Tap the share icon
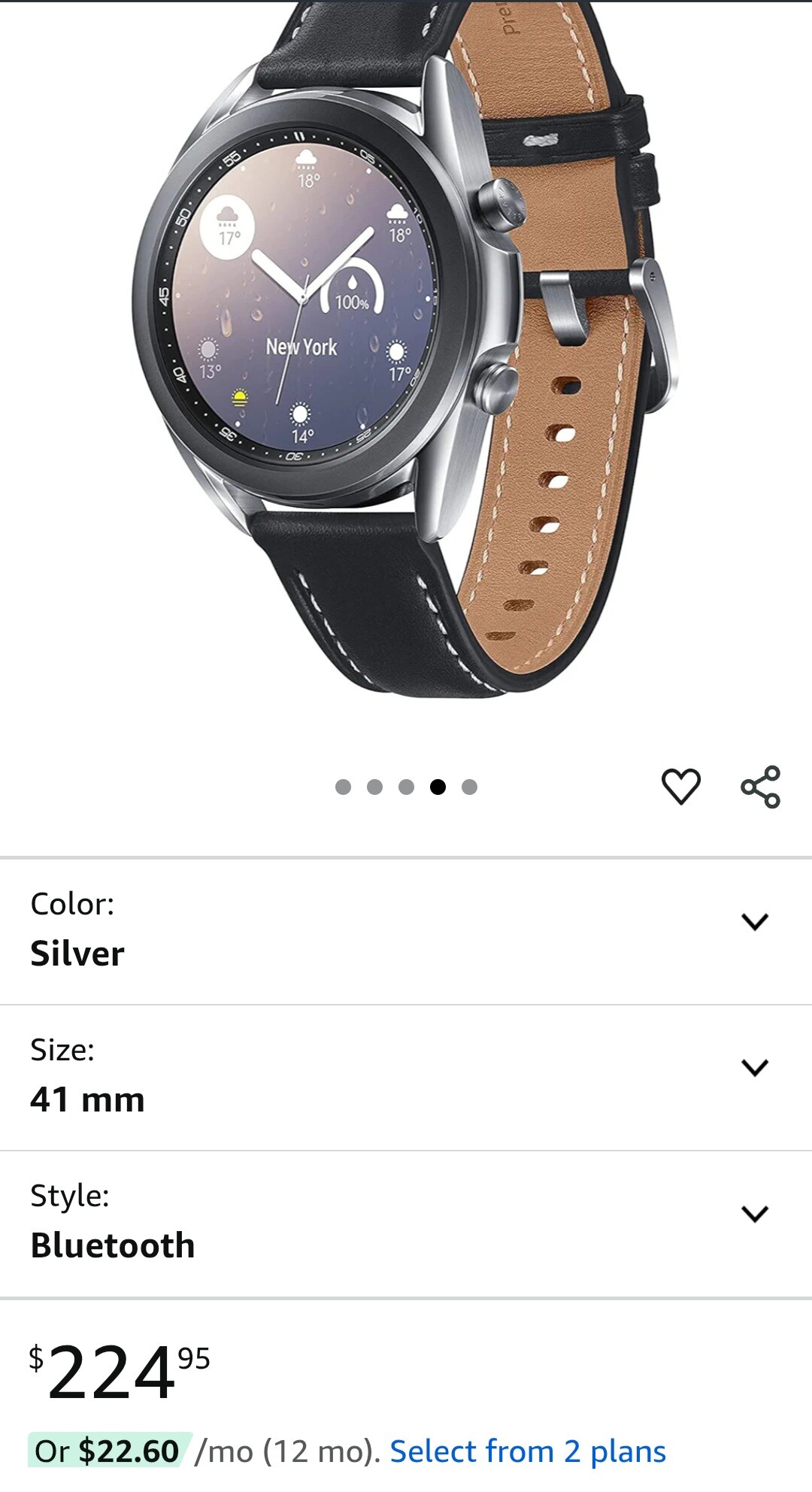 761,787
